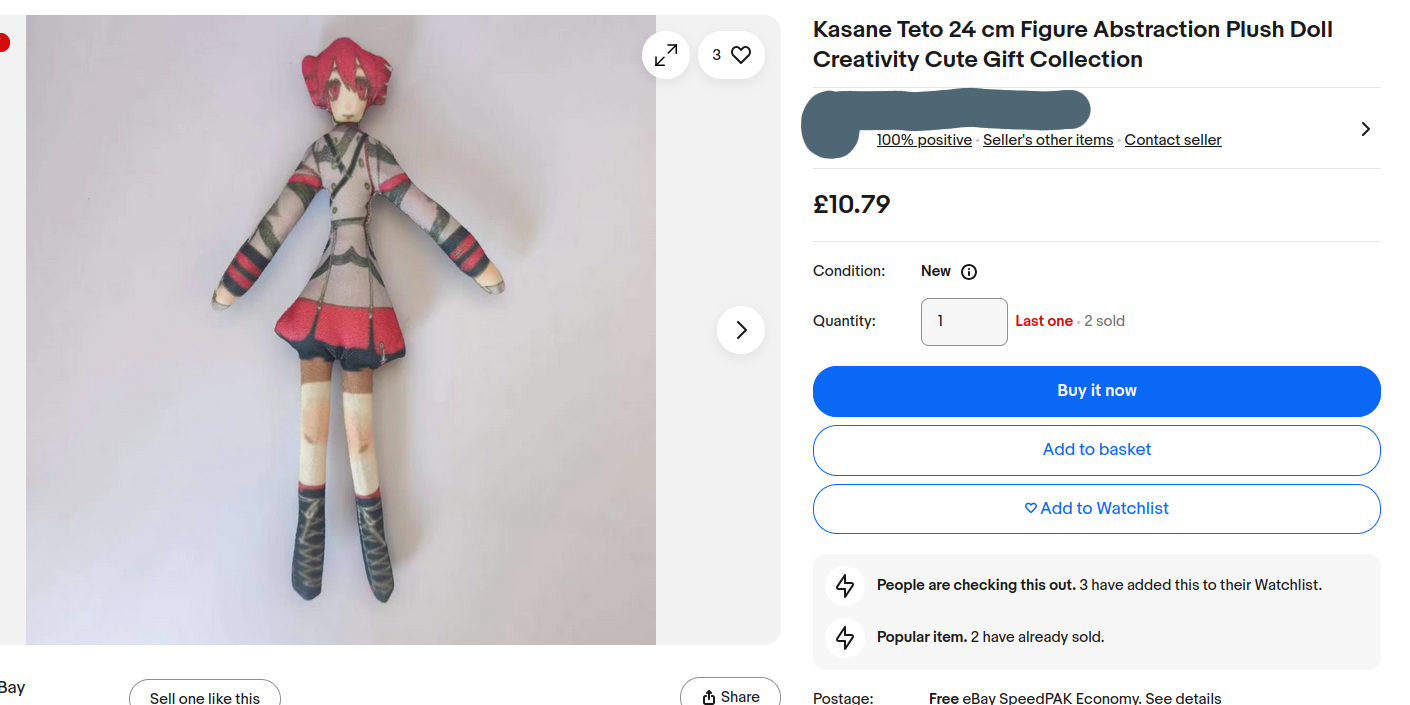Click lightning icon beside 'People are checking'
The width and height of the screenshot is (1410, 705).
coord(845,585)
